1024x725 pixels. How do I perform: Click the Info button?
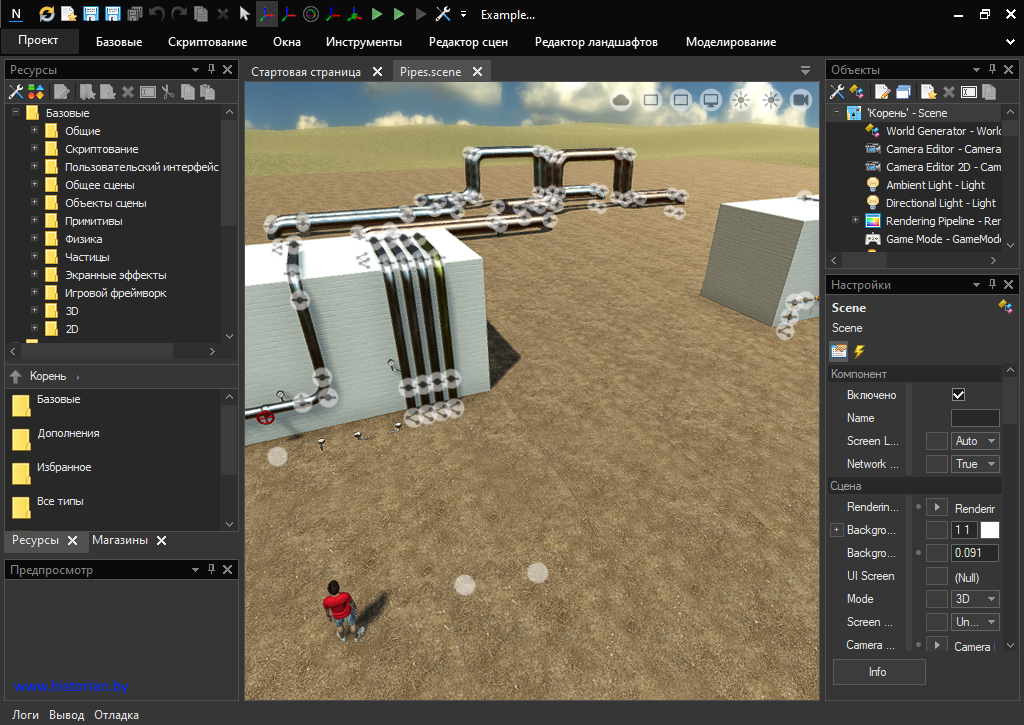coord(878,672)
